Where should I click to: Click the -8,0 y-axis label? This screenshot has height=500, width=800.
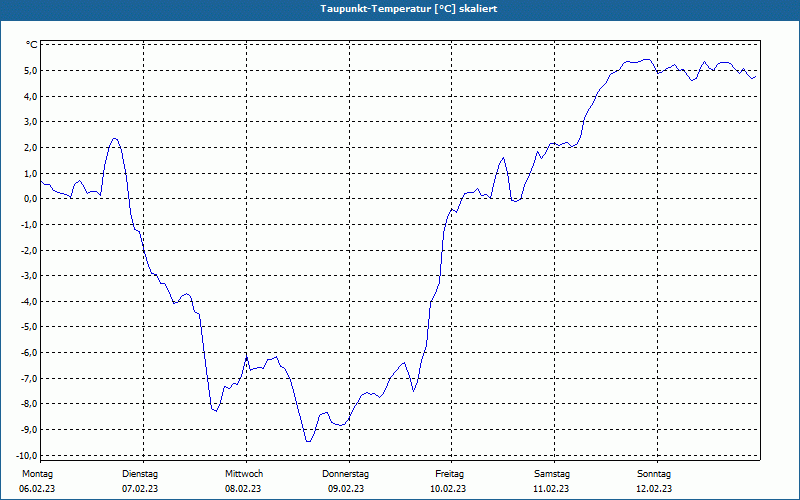pyautogui.click(x=29, y=404)
